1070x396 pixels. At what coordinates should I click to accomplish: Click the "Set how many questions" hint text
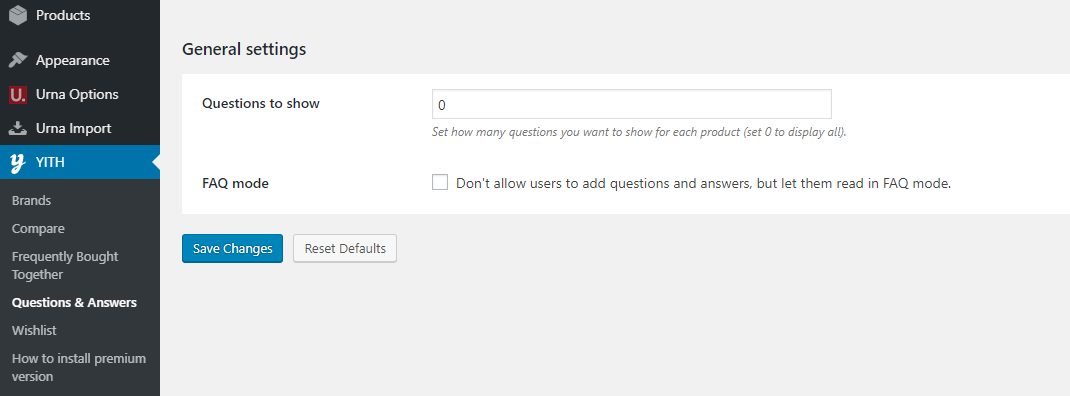639,132
